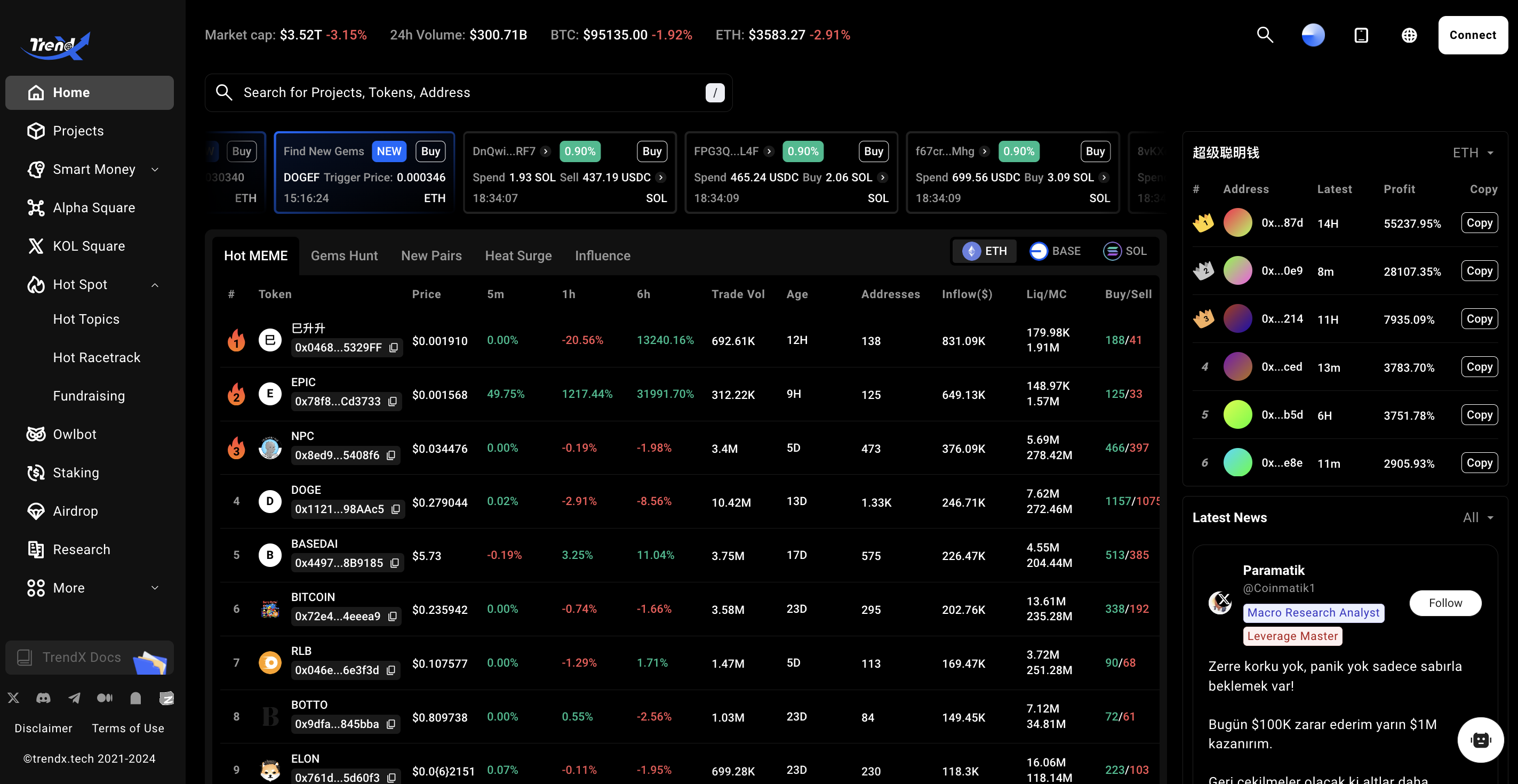The width and height of the screenshot is (1518, 784).
Task: Open the mobile app icon in header
Action: pos(1361,35)
